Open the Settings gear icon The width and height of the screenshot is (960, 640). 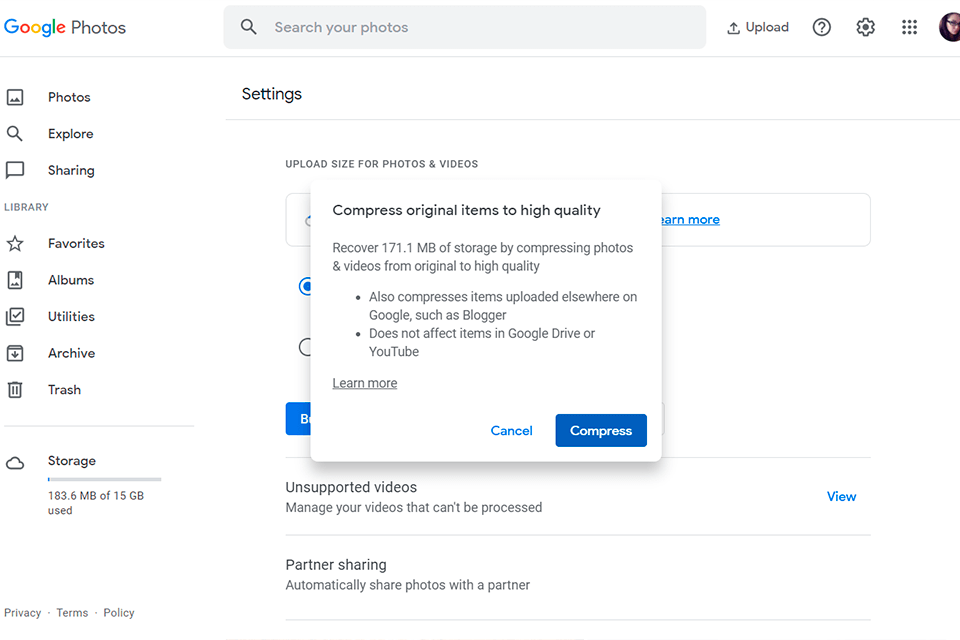click(x=866, y=27)
